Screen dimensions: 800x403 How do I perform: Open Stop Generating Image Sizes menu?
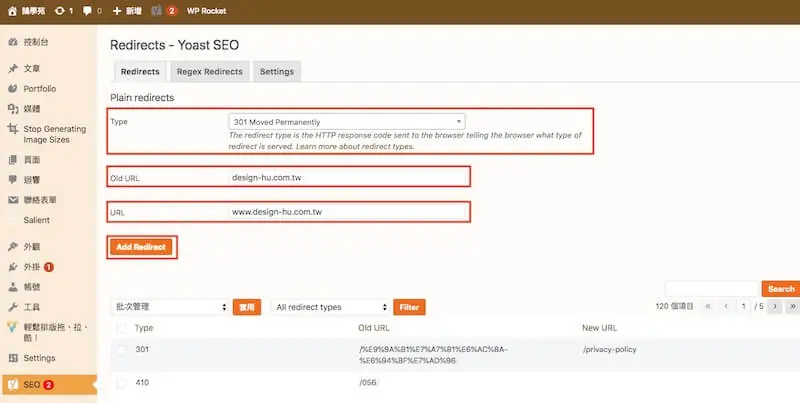(54, 134)
